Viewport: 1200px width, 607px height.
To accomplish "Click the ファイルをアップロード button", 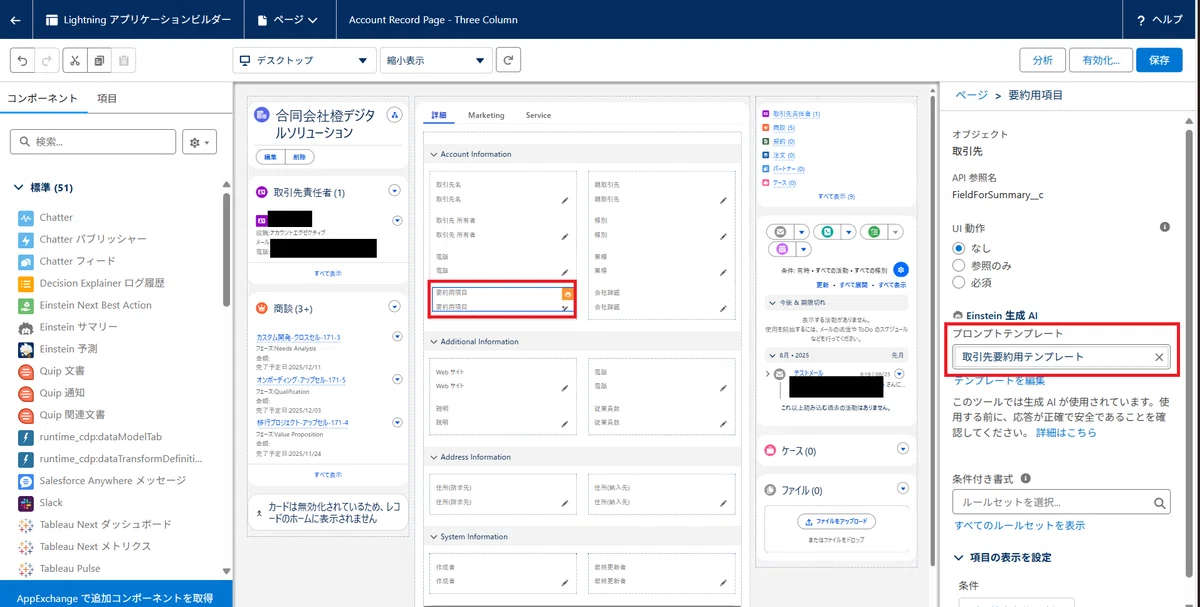I will coord(837,522).
